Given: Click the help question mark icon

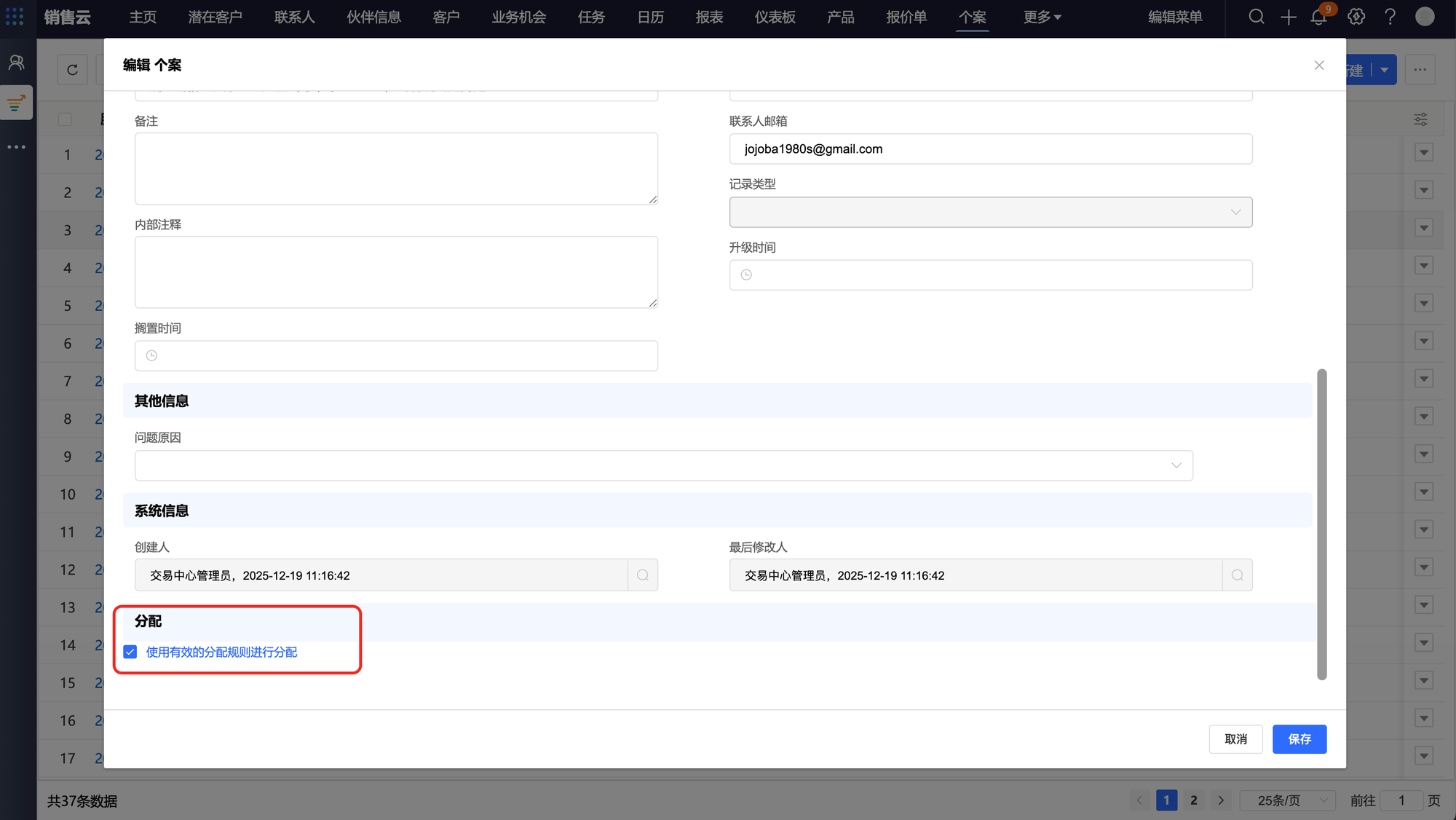Looking at the screenshot, I should 1390,17.
